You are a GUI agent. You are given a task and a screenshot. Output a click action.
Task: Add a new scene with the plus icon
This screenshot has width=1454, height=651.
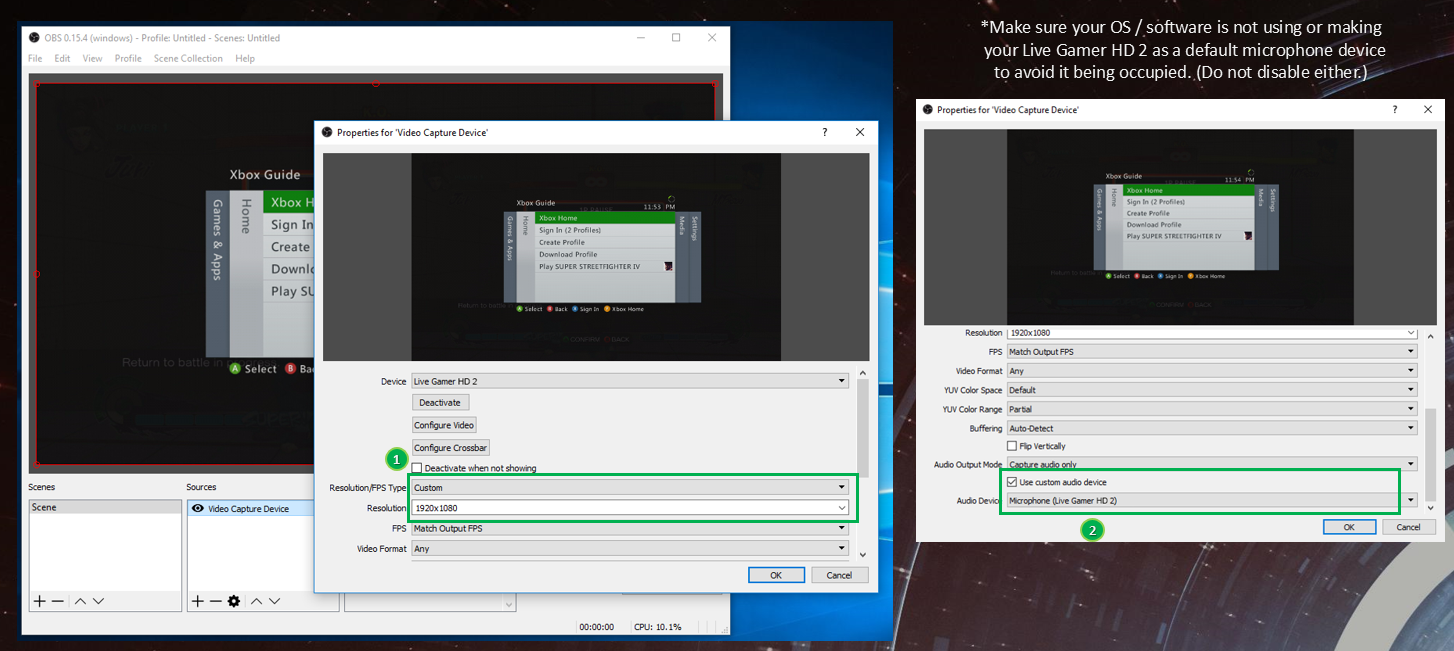(39, 601)
